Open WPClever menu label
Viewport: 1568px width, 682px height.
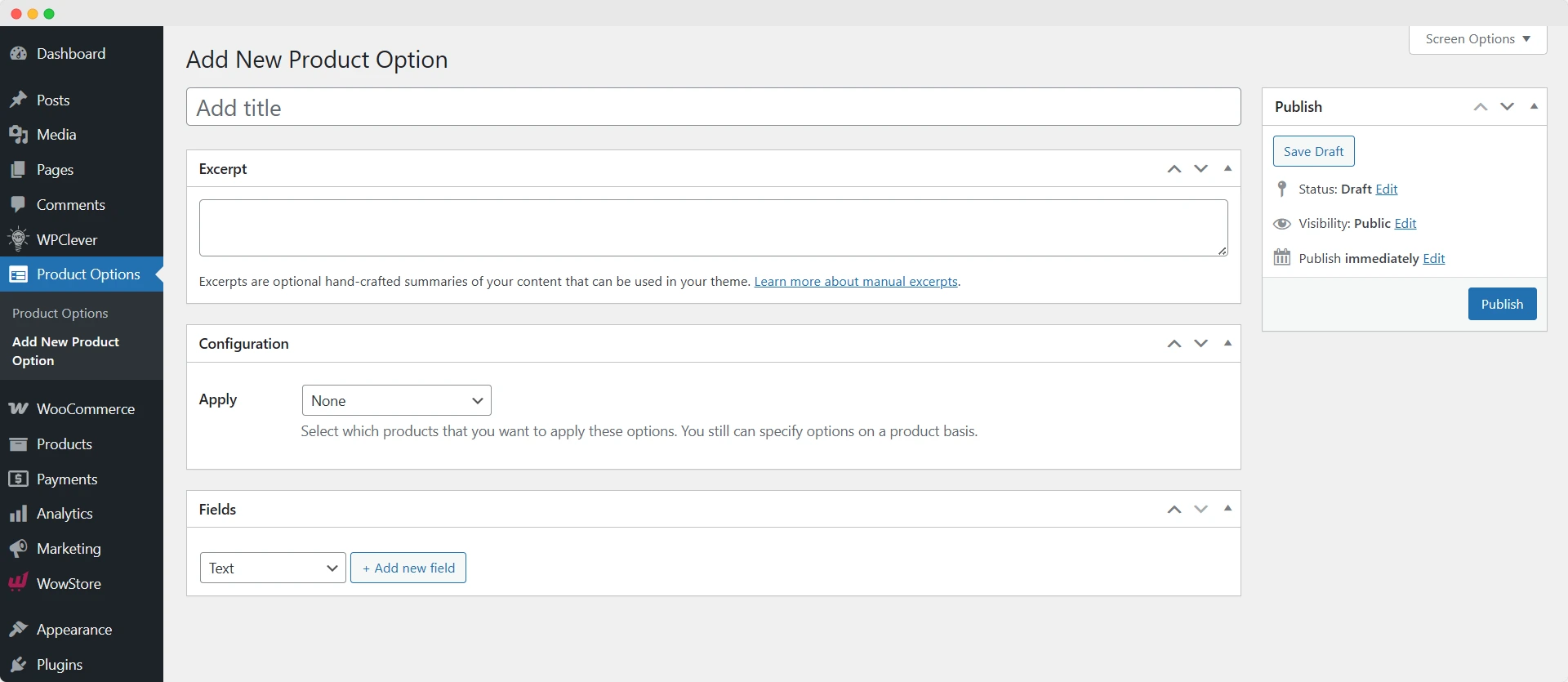[67, 240]
